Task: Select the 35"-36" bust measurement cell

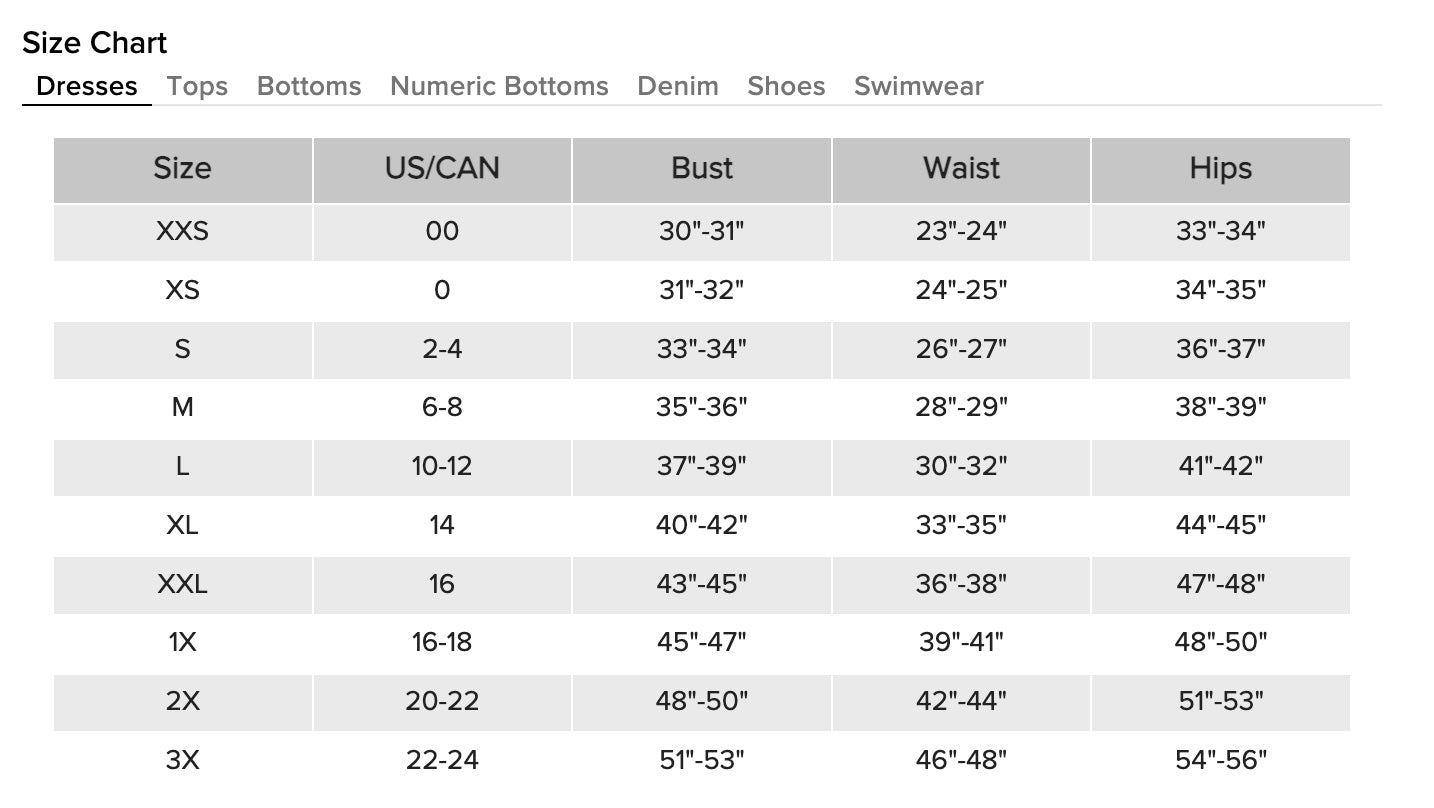Action: [x=702, y=408]
